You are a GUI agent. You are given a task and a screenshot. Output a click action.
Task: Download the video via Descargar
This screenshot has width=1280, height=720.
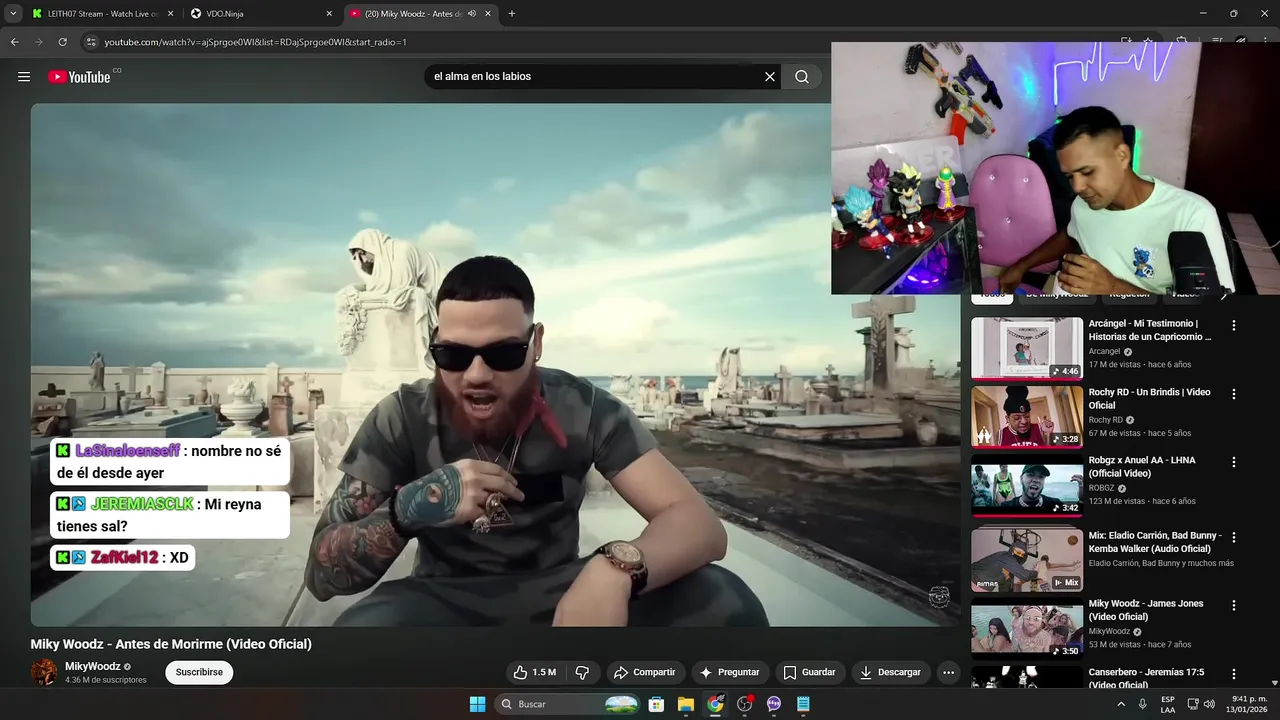coord(890,672)
